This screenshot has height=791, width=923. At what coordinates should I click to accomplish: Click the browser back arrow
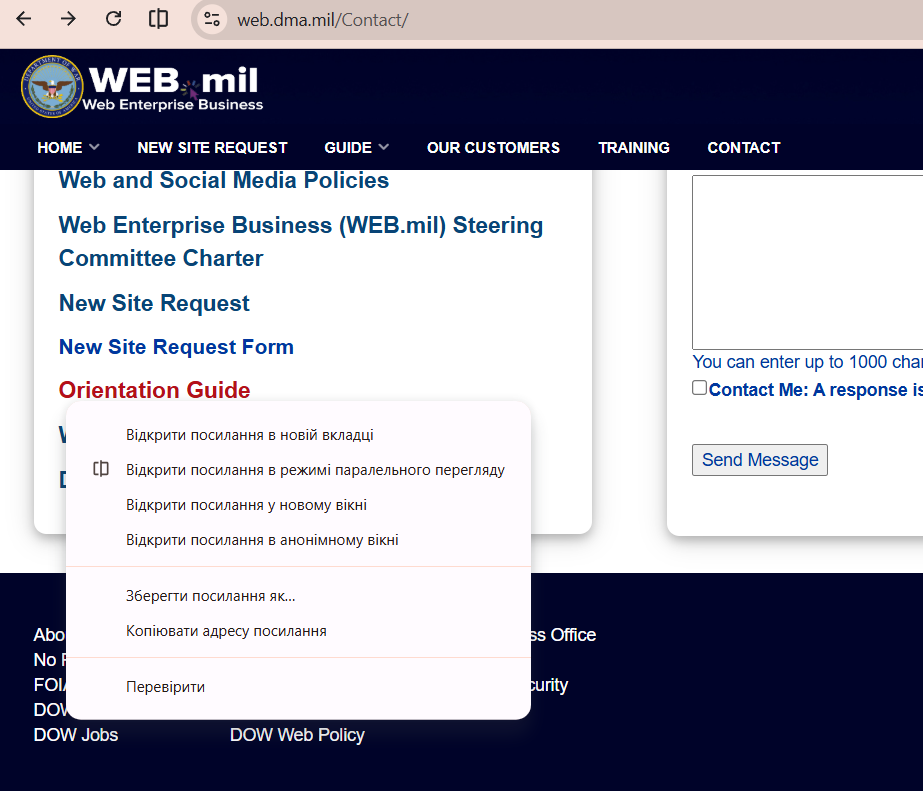click(x=24, y=19)
